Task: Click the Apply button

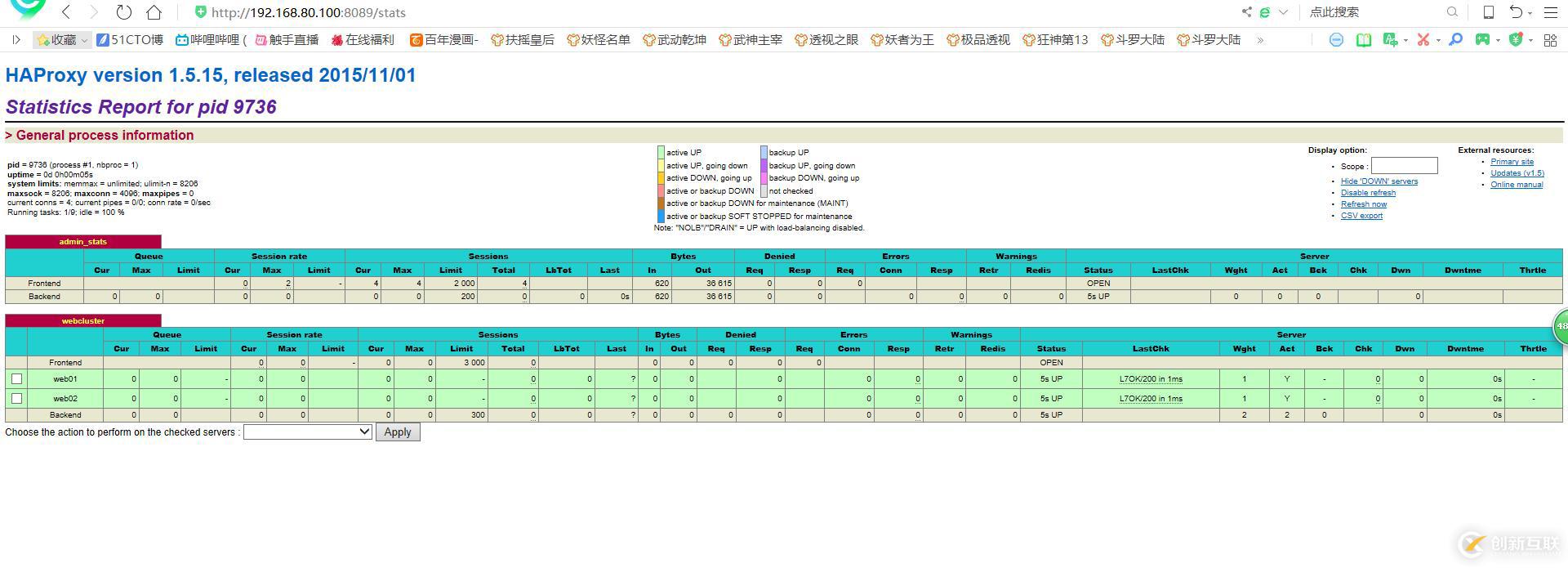Action: pos(398,432)
